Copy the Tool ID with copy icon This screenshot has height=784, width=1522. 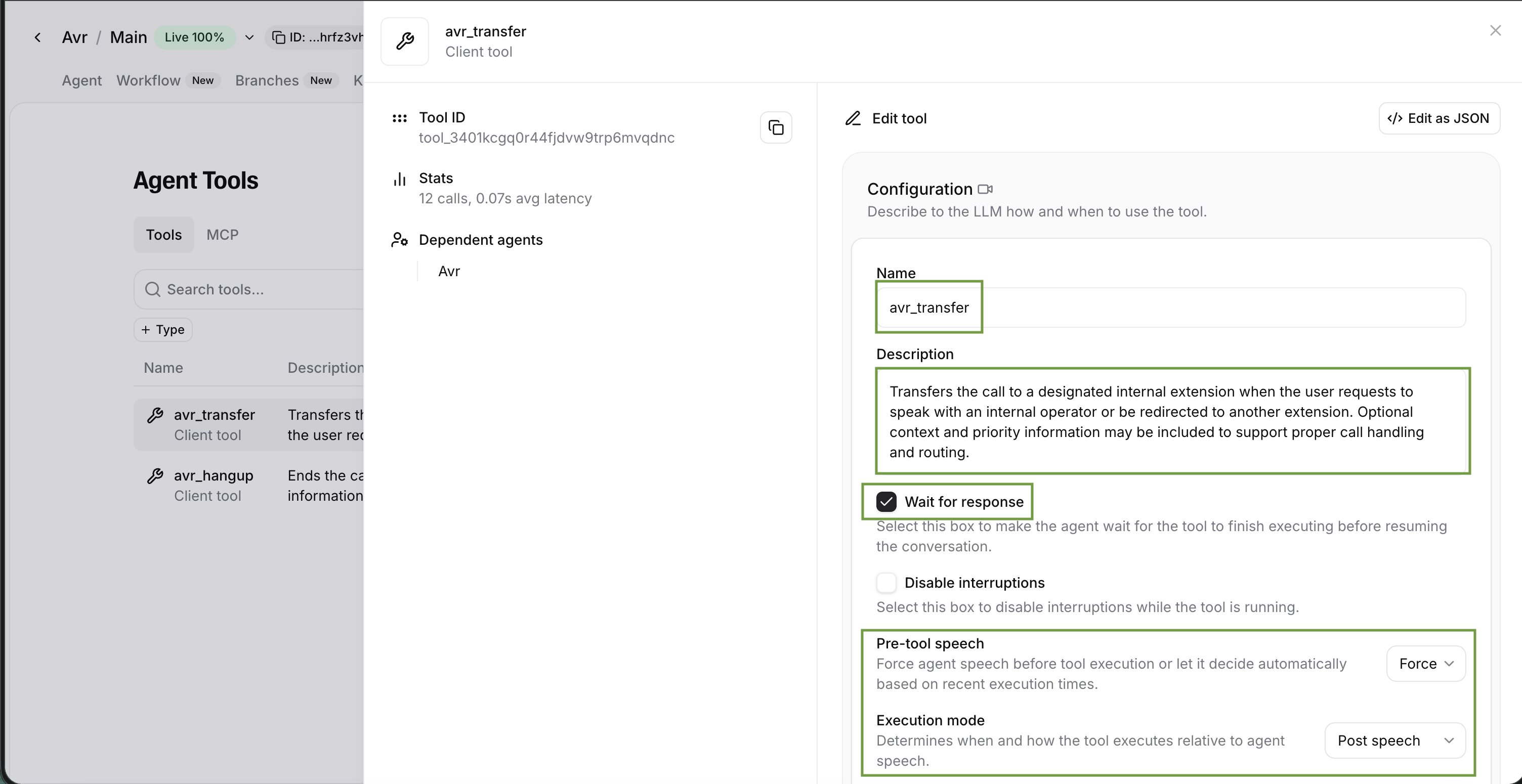pyautogui.click(x=776, y=127)
